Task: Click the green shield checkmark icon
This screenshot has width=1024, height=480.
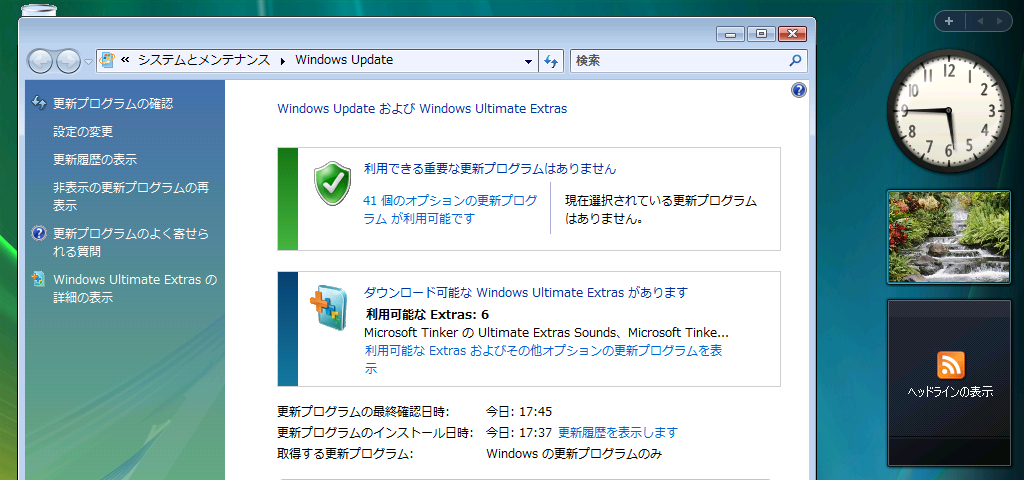Action: click(332, 184)
